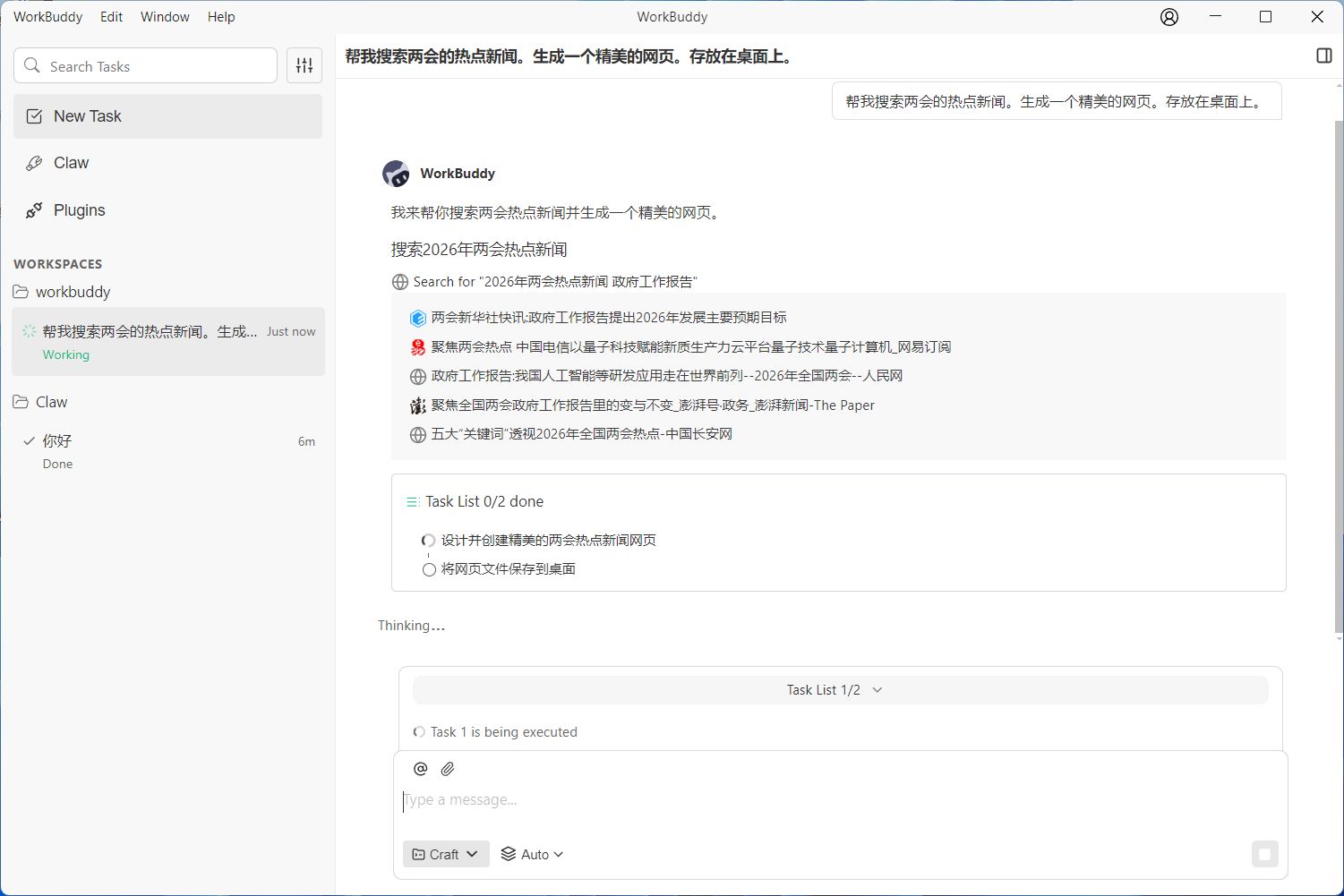This screenshot has height=896, width=1344.
Task: Click the 中国长安网 result globe icon
Action: [417, 434]
